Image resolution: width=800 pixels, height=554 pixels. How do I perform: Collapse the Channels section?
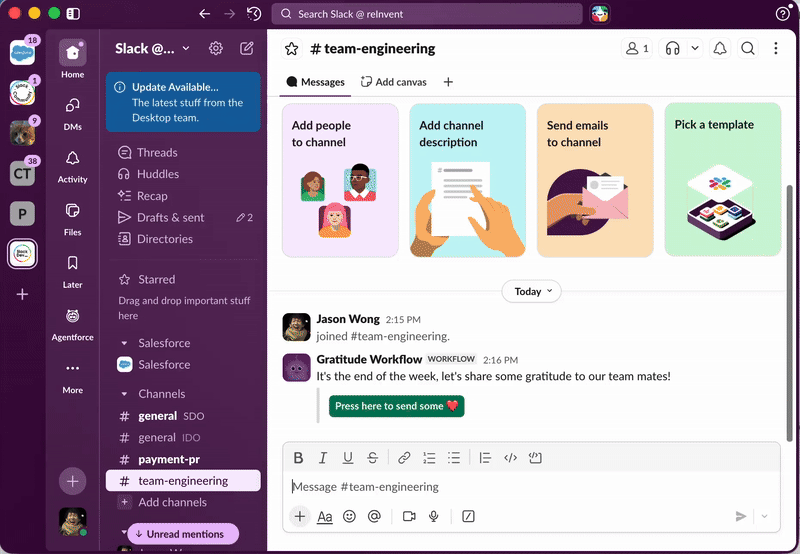click(124, 394)
